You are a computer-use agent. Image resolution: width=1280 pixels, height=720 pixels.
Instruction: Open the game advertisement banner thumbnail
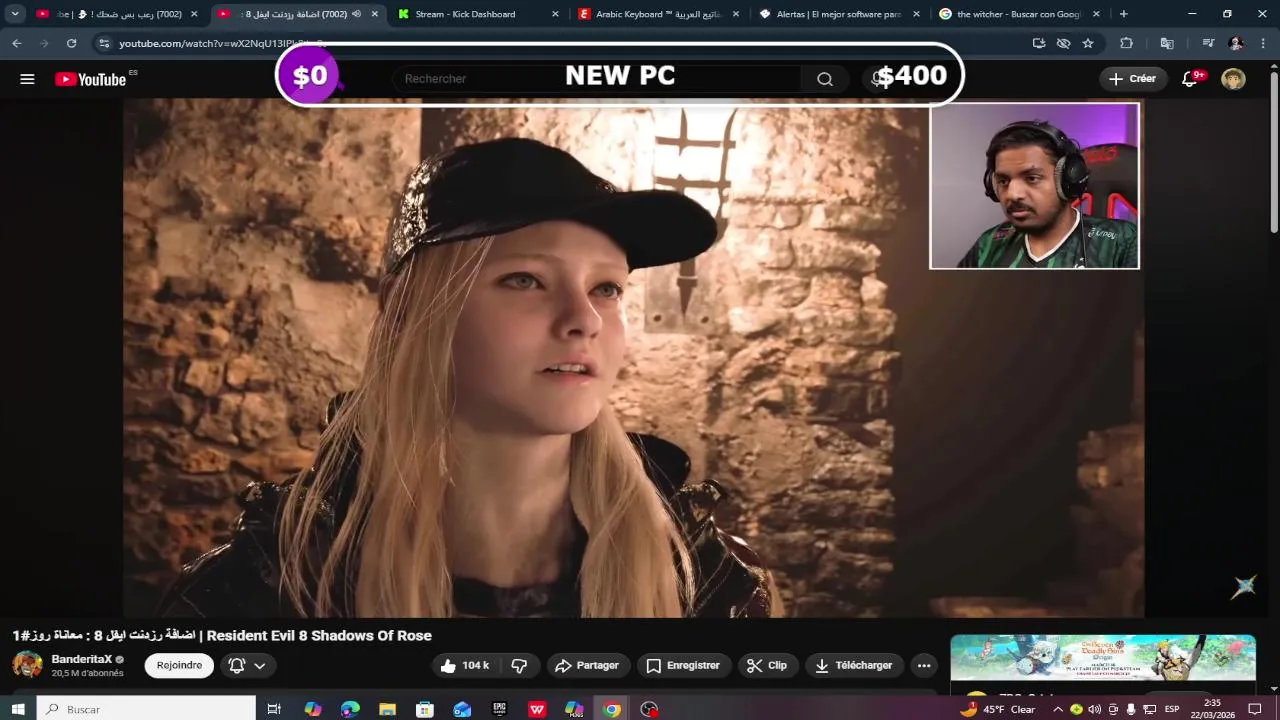pos(1103,658)
